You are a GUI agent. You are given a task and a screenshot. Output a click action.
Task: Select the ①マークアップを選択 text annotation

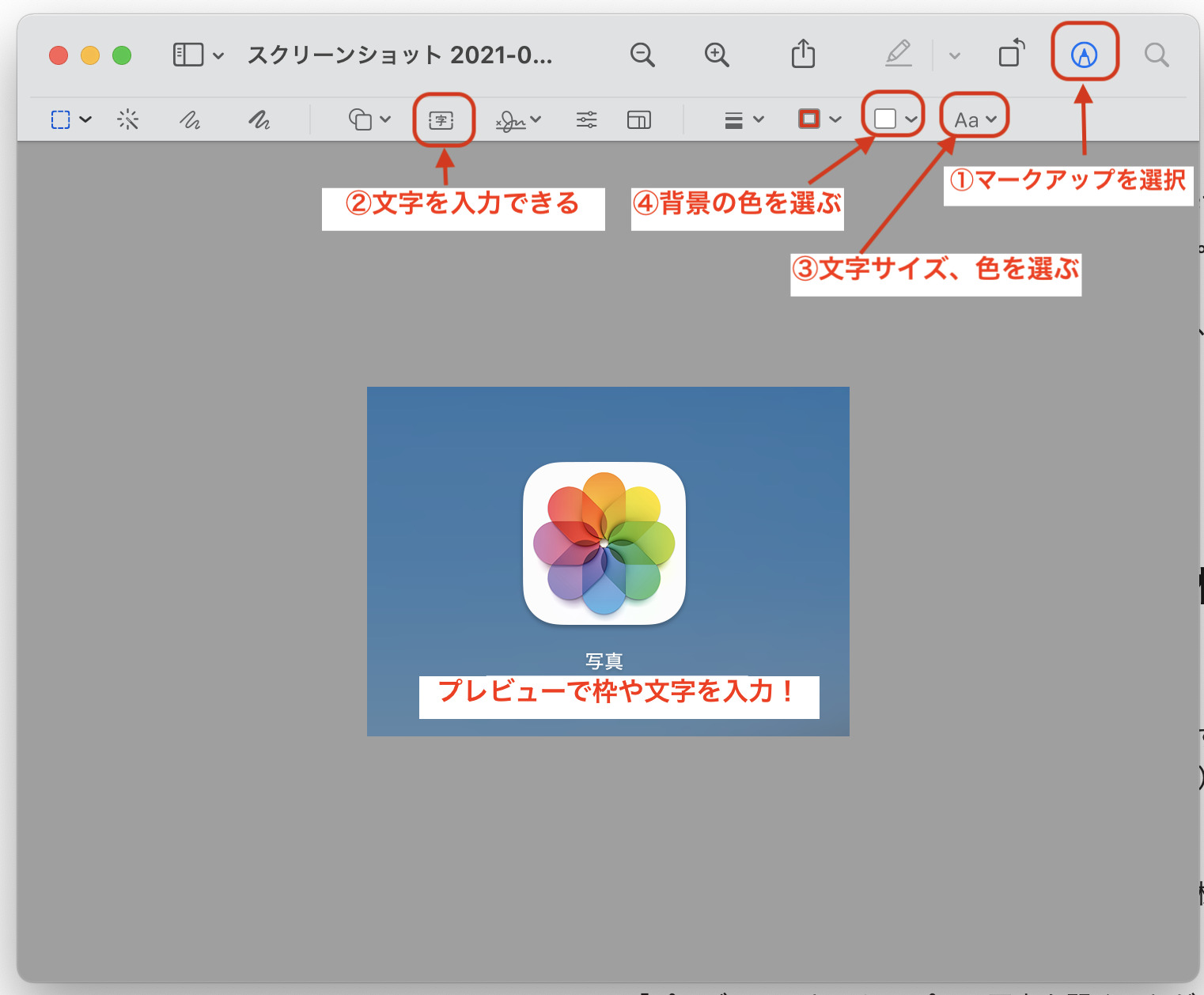pos(1068,185)
